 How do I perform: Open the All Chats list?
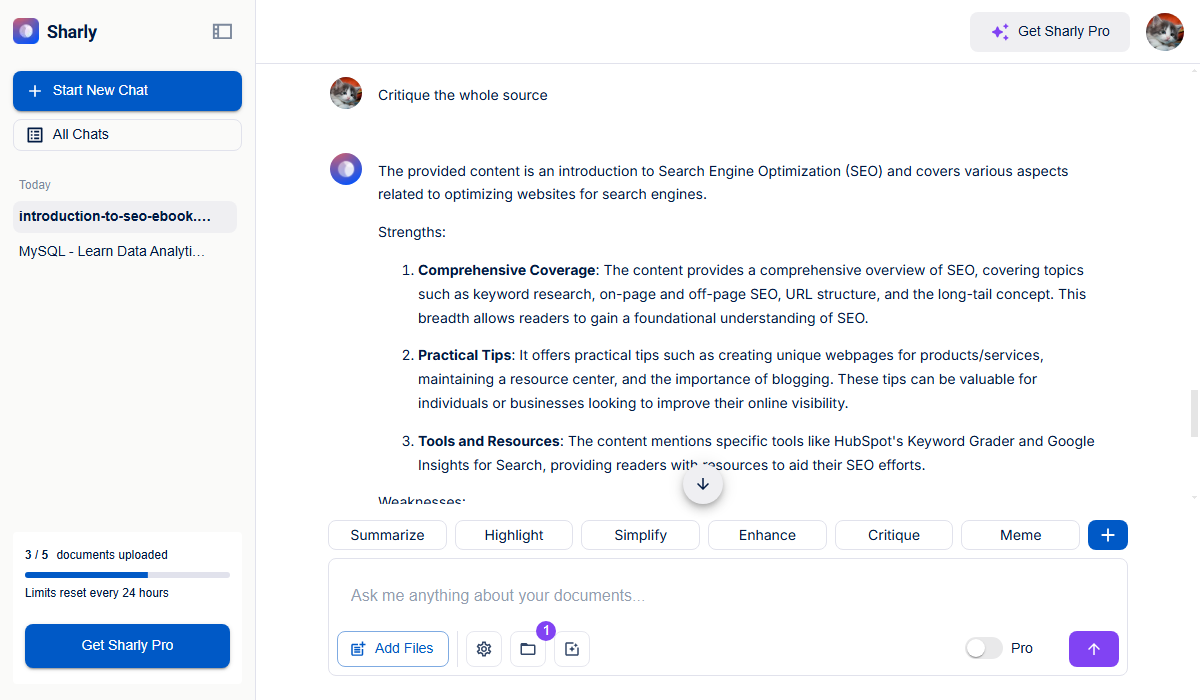127,134
